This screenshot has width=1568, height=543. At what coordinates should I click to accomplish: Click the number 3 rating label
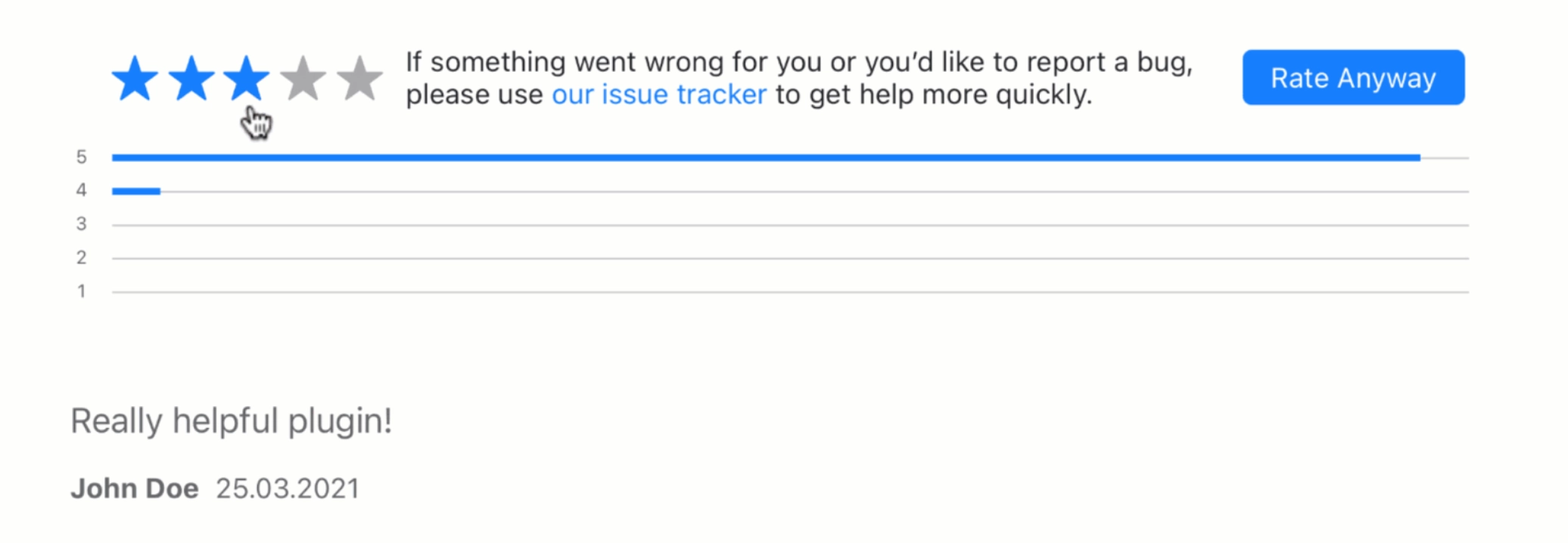click(81, 224)
